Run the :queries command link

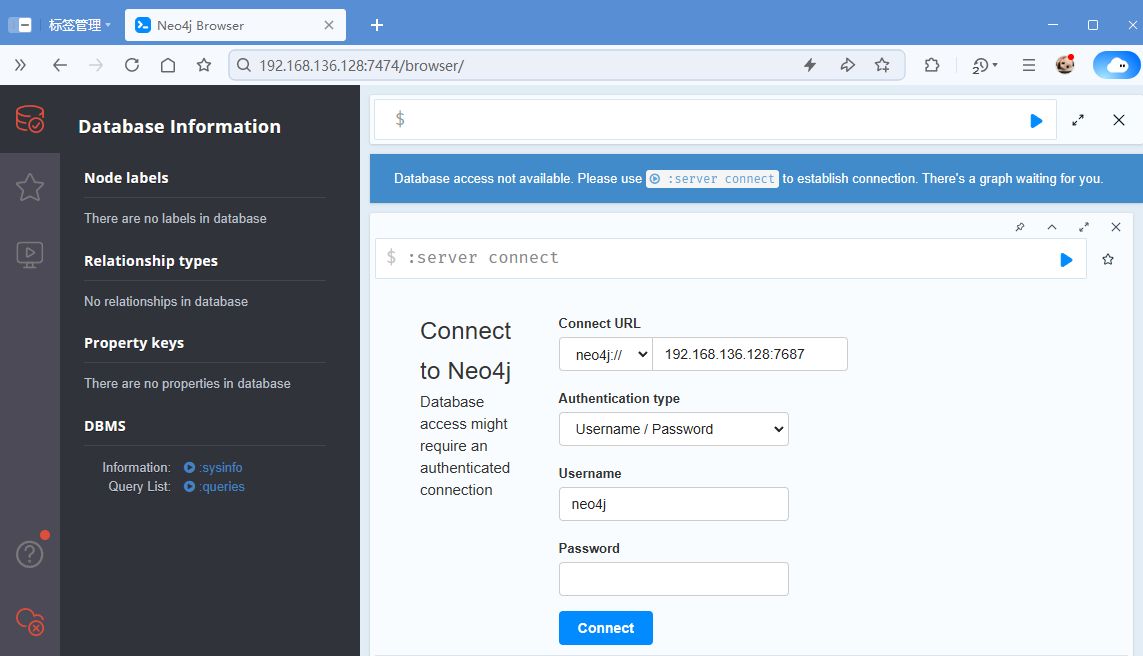[214, 487]
